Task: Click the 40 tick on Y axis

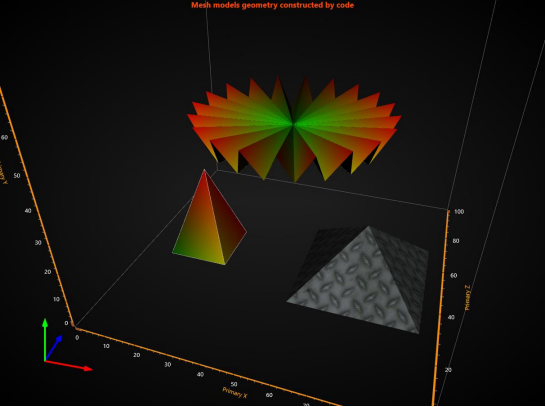Action: click(x=28, y=211)
